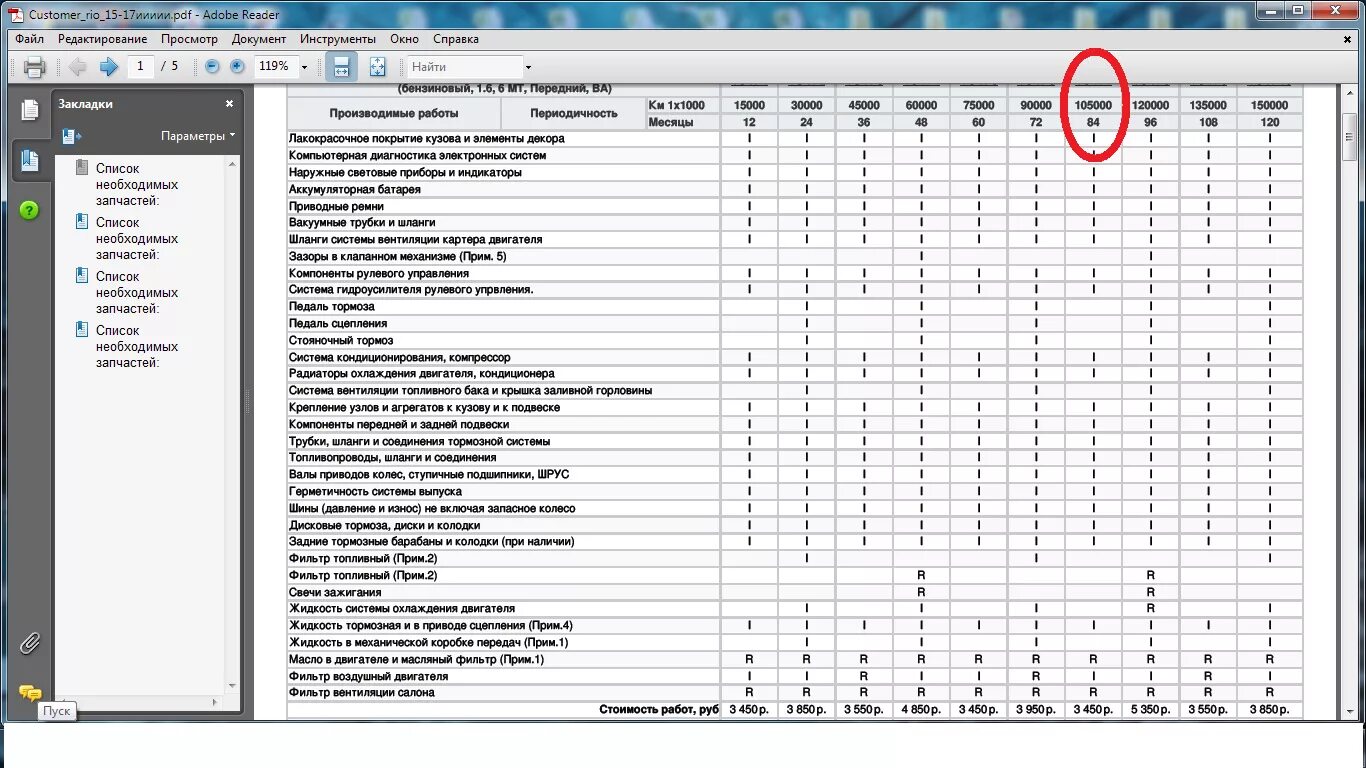Go to previous page with the left arrow
Viewport: 1366px width, 768px height.
(x=77, y=67)
